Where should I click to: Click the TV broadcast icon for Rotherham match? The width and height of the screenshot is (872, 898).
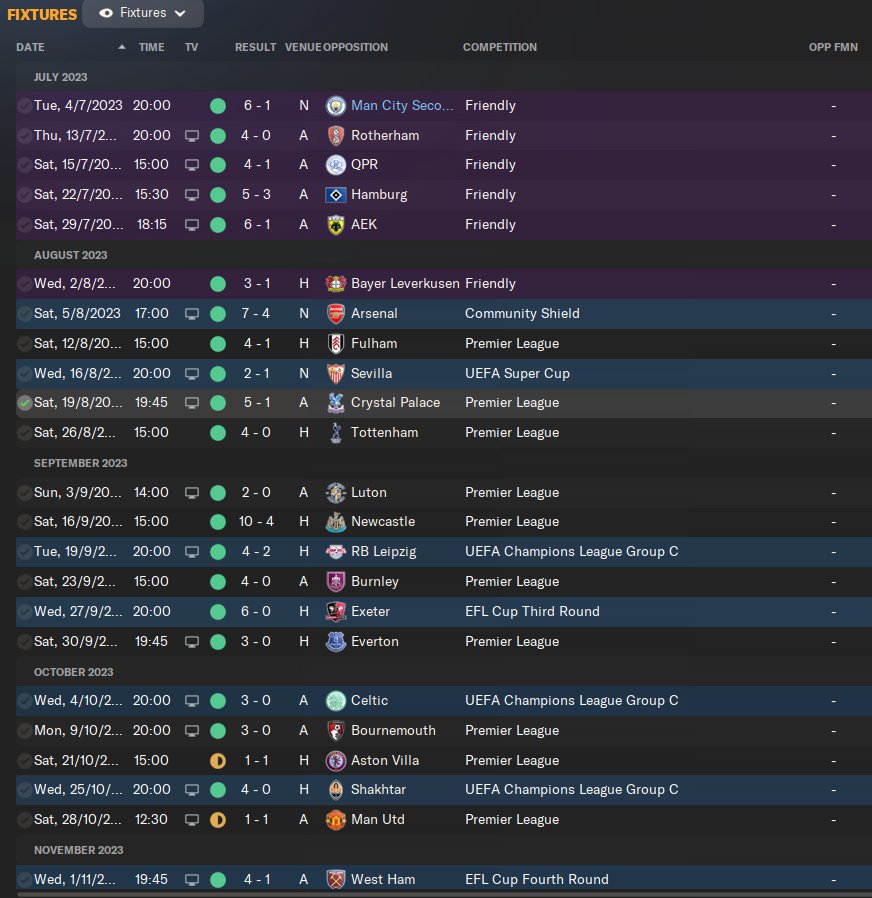[x=192, y=135]
